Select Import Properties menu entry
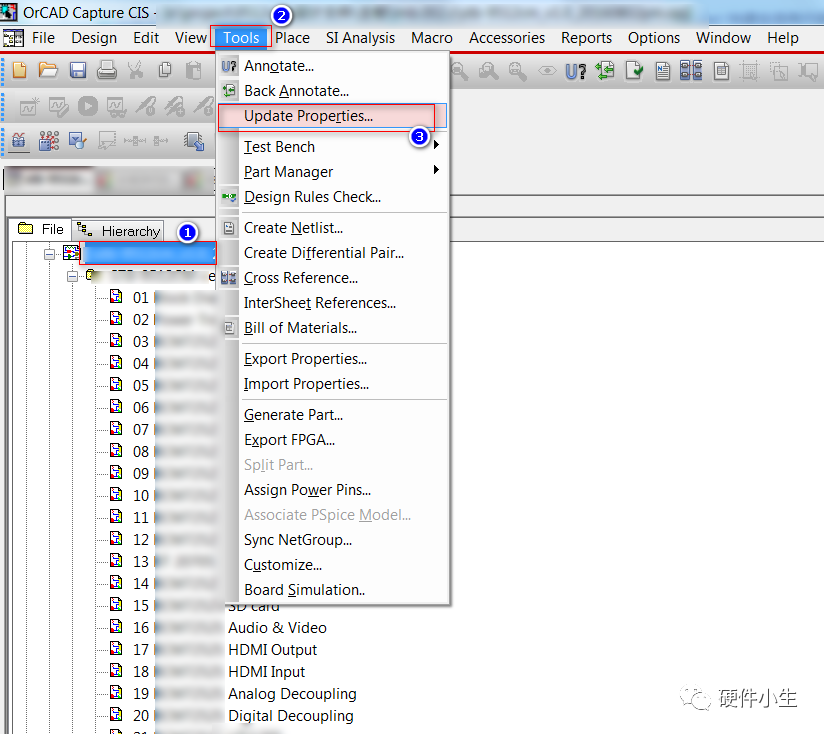Image resolution: width=824 pixels, height=734 pixels. [333, 384]
